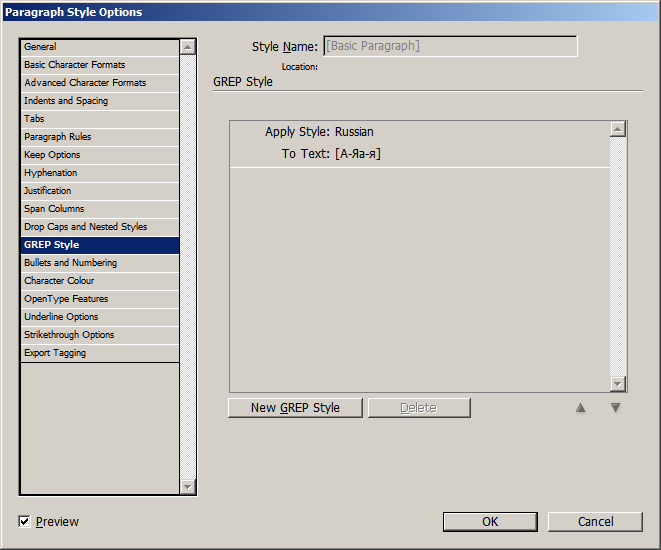The height and width of the screenshot is (550, 661).
Task: Select Span Columns category
Action: (x=100, y=209)
